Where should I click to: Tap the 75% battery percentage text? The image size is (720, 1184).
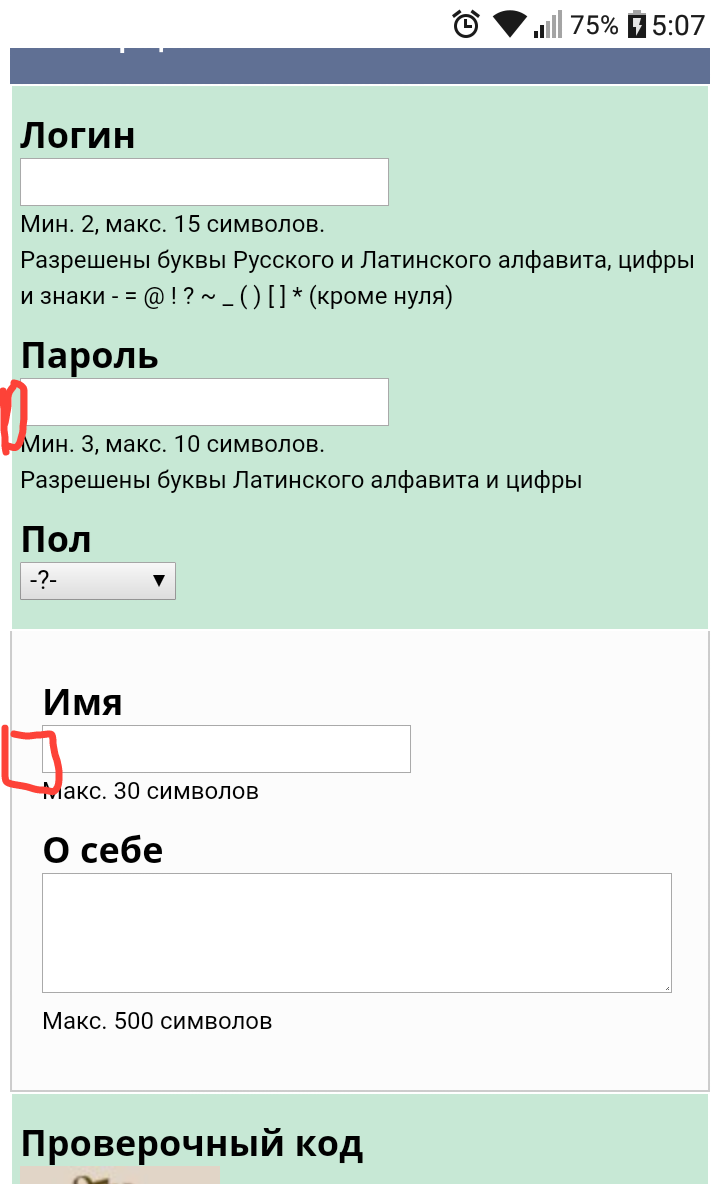[595, 24]
